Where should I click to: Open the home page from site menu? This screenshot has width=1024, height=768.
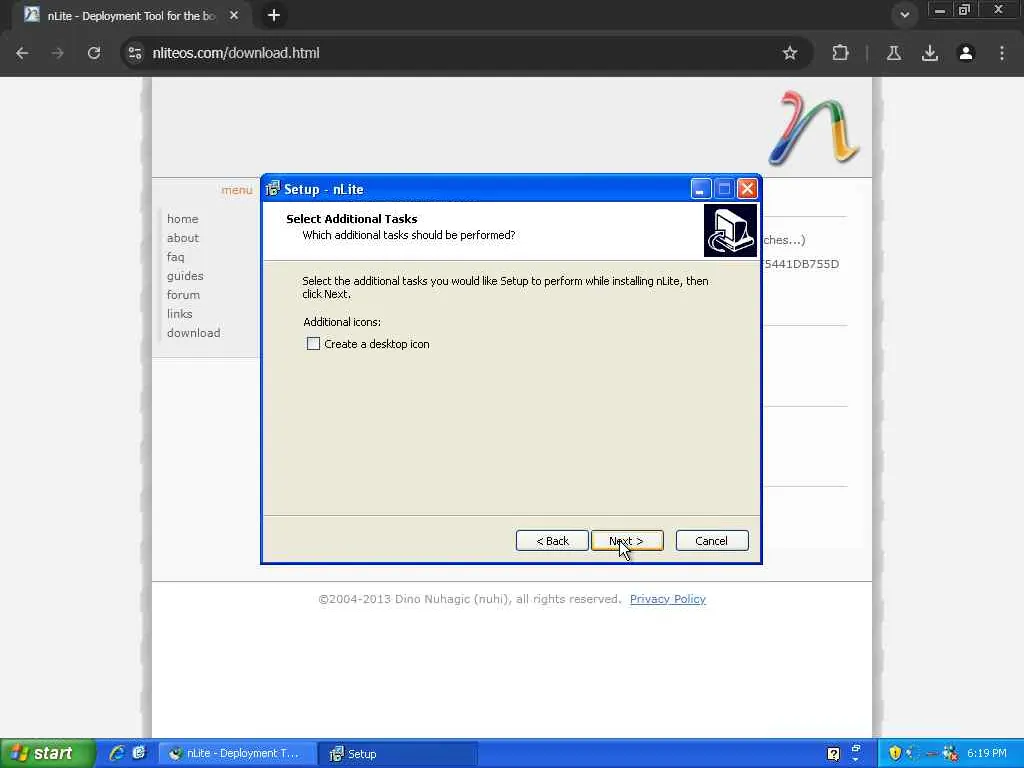pyautogui.click(x=182, y=219)
